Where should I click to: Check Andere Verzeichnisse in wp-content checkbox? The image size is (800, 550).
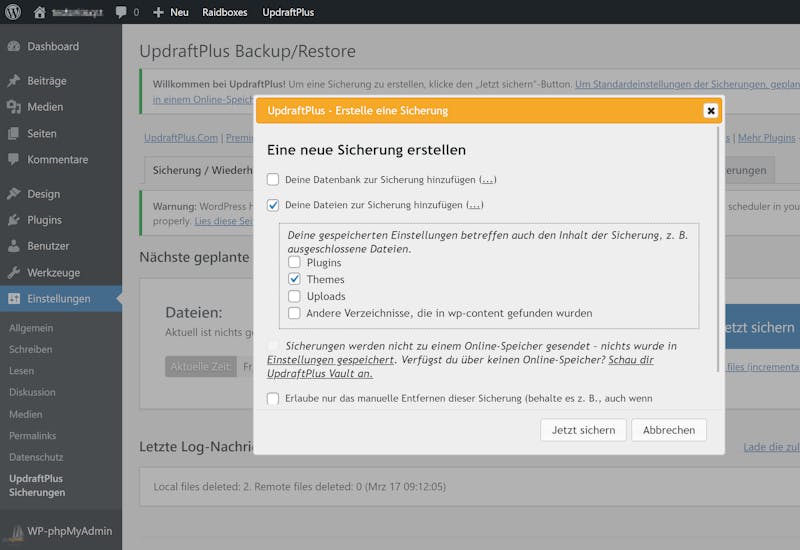(x=294, y=313)
